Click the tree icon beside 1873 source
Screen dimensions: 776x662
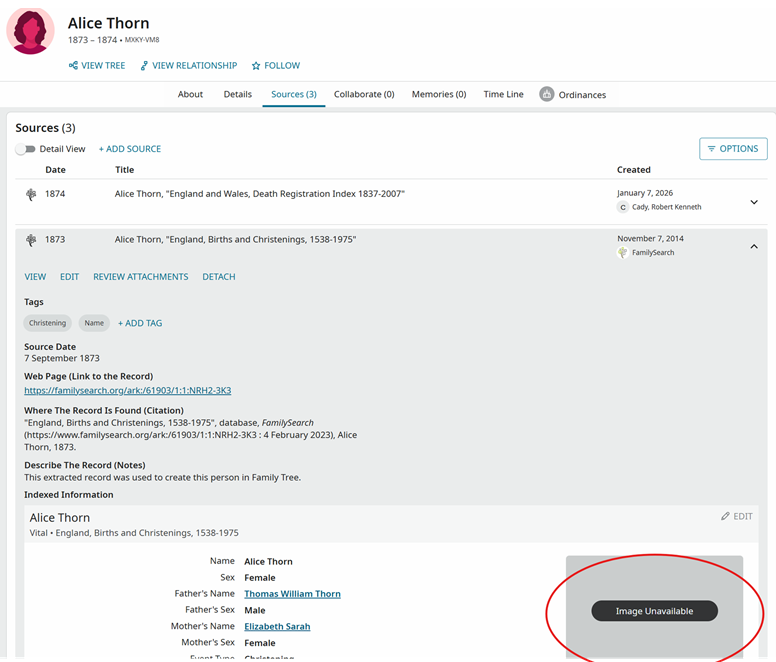[31, 240]
